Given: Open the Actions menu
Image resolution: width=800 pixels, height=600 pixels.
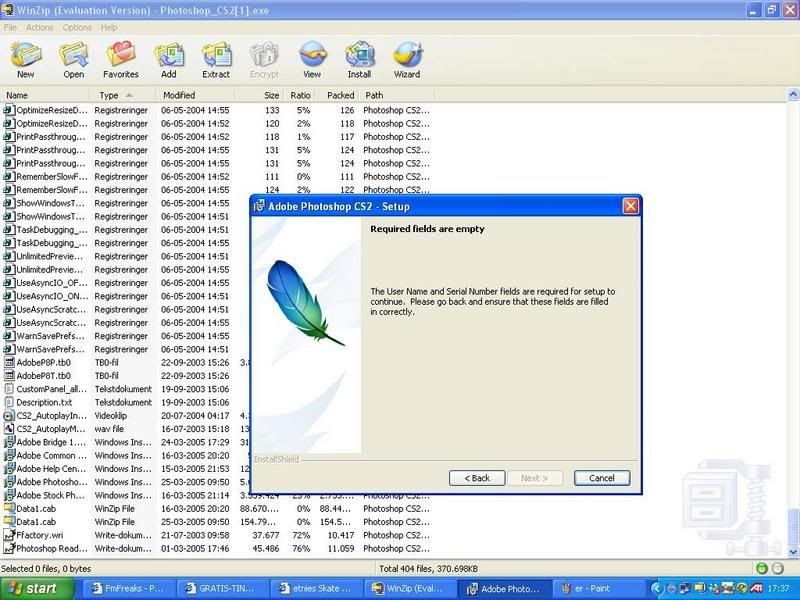Looking at the screenshot, I should point(39,28).
